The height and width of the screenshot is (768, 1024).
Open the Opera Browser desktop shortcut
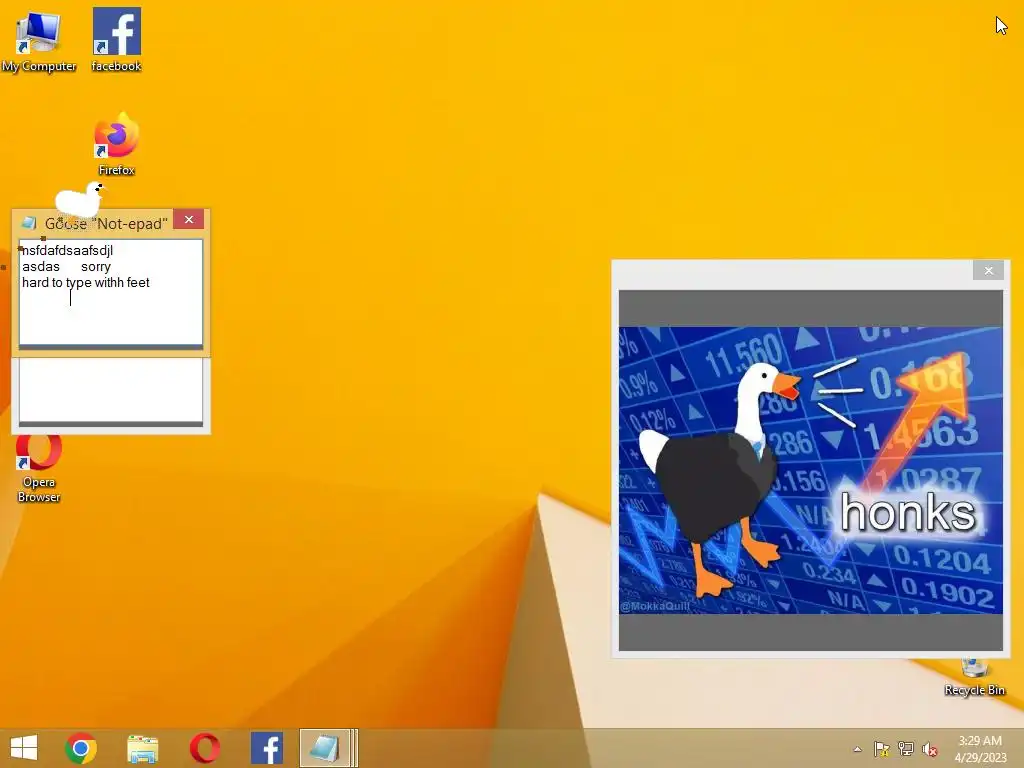click(39, 468)
